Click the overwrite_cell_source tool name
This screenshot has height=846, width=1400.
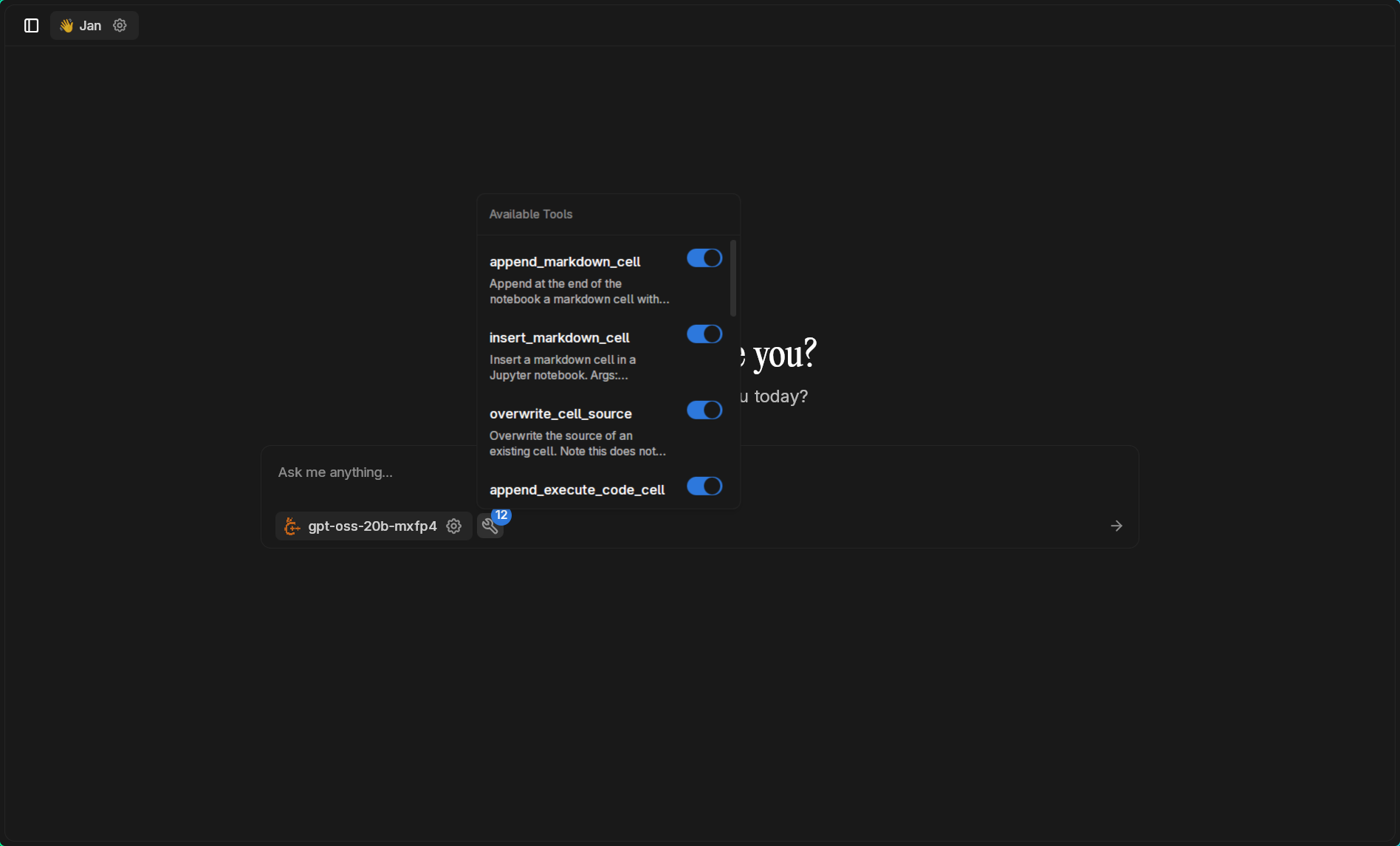pos(560,414)
